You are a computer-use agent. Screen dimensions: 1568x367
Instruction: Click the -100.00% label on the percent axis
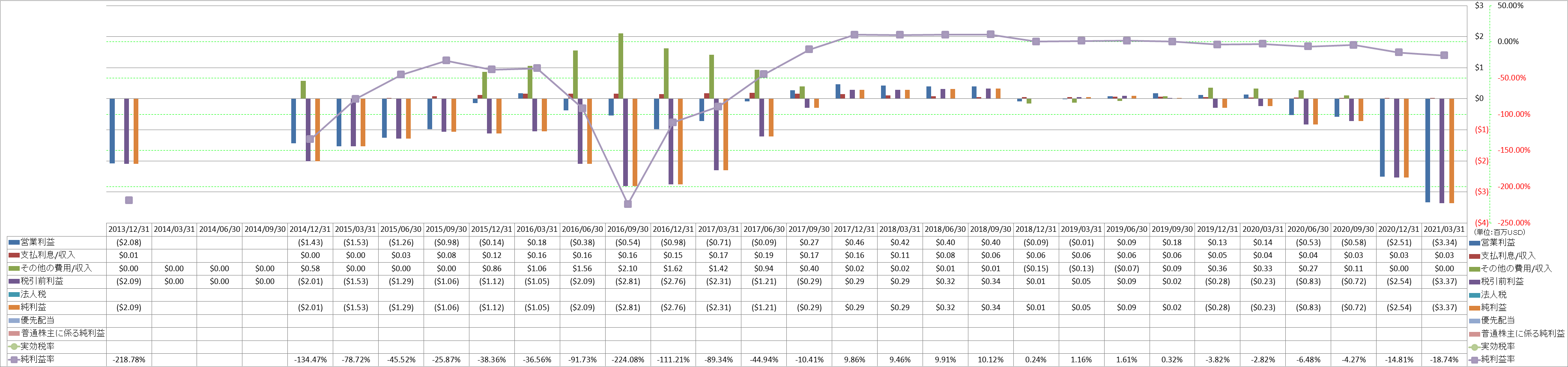(x=1513, y=114)
